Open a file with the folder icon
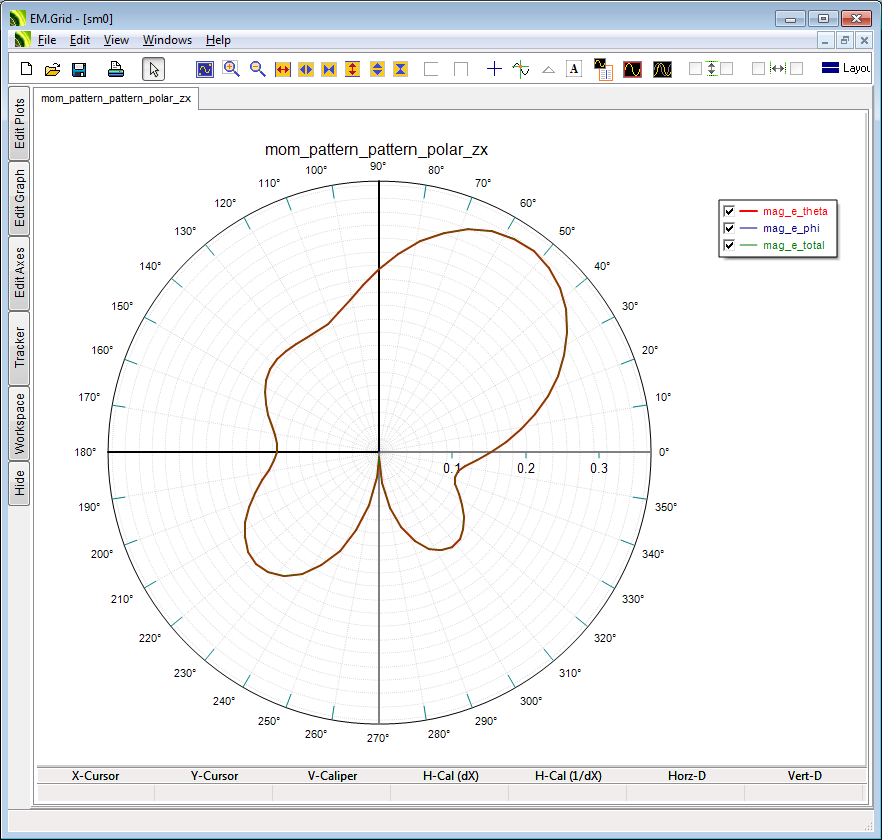Viewport: 882px width, 840px height. click(x=52, y=69)
